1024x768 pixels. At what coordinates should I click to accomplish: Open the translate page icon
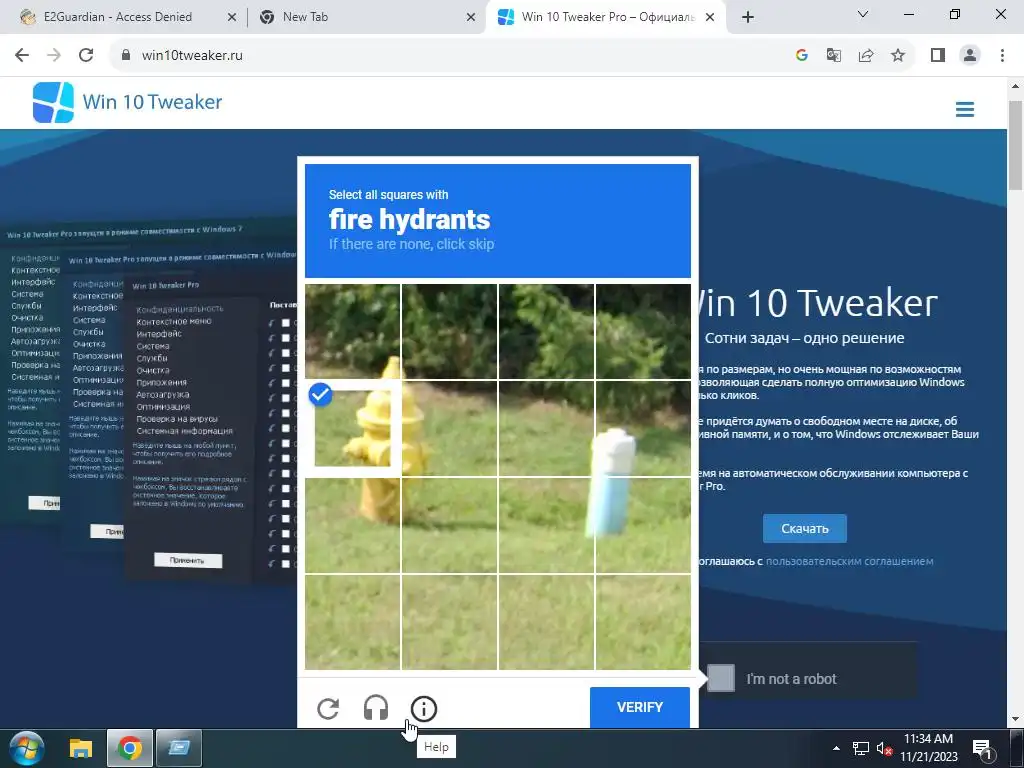tap(833, 55)
